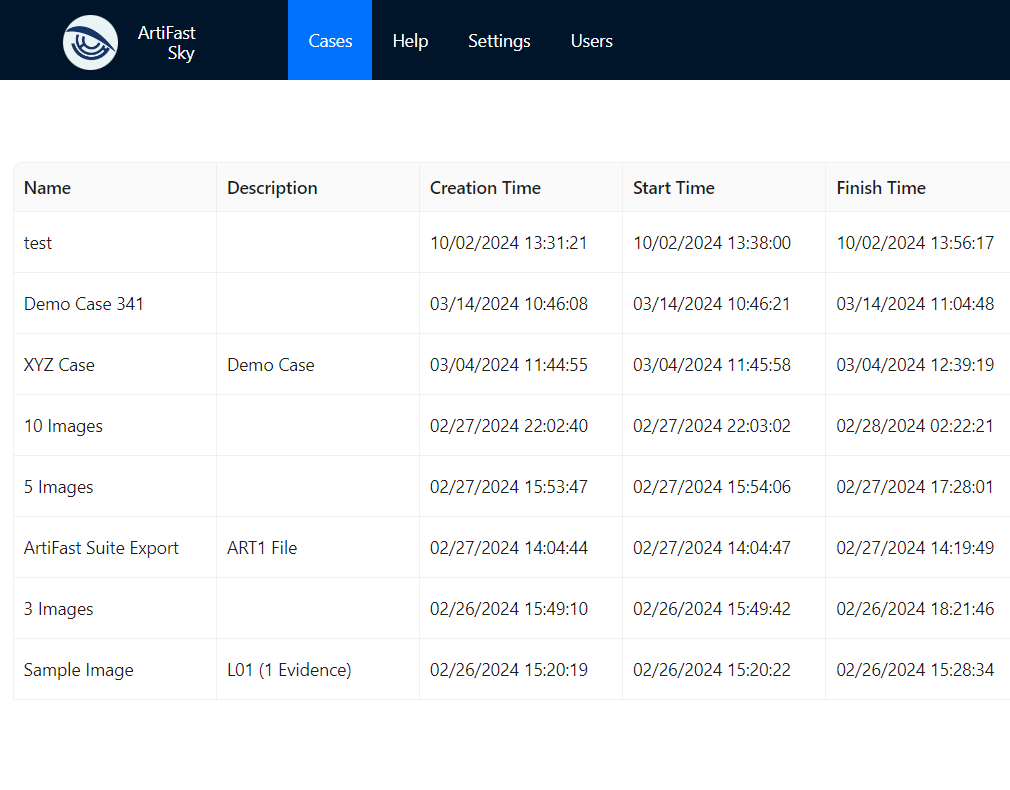The width and height of the screenshot is (1010, 790).
Task: Open the Help menu item
Action: 410,41
